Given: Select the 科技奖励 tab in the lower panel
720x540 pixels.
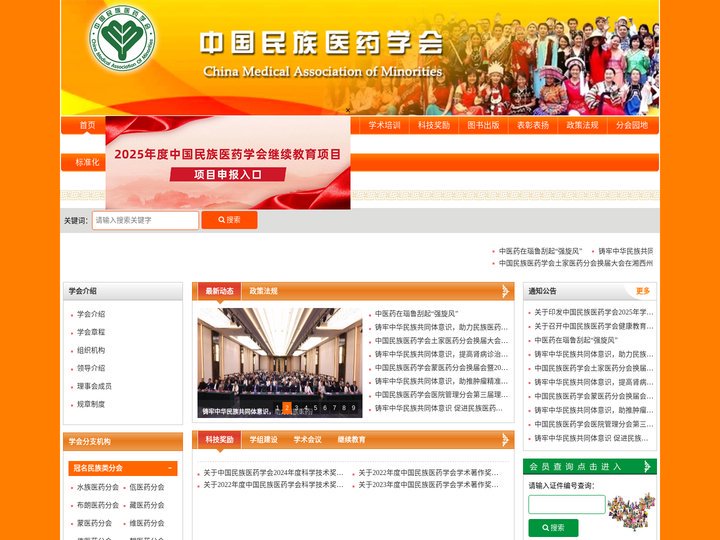Looking at the screenshot, I should tap(219, 440).
